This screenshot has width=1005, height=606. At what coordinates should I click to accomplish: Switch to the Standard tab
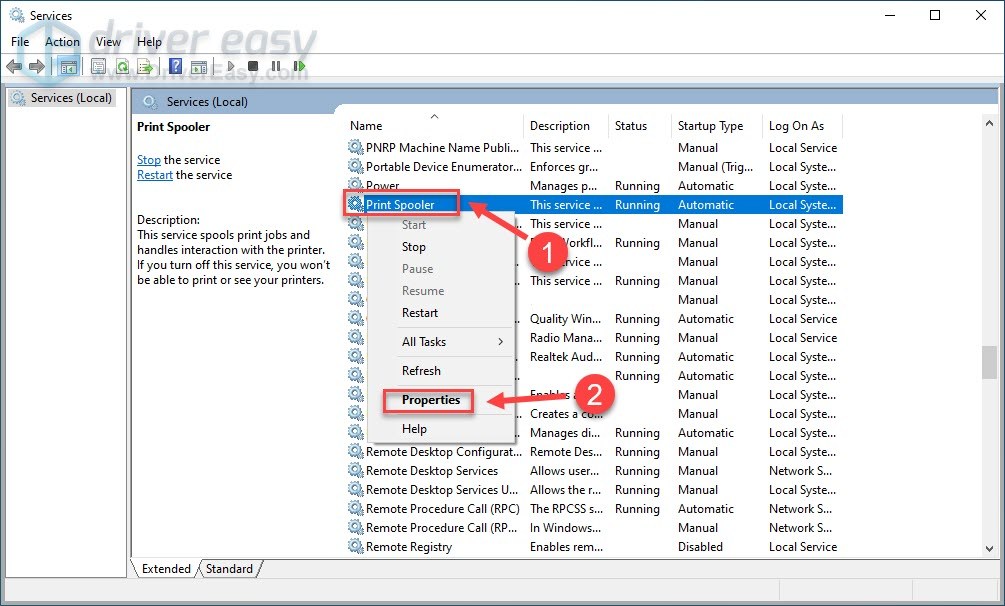229,569
